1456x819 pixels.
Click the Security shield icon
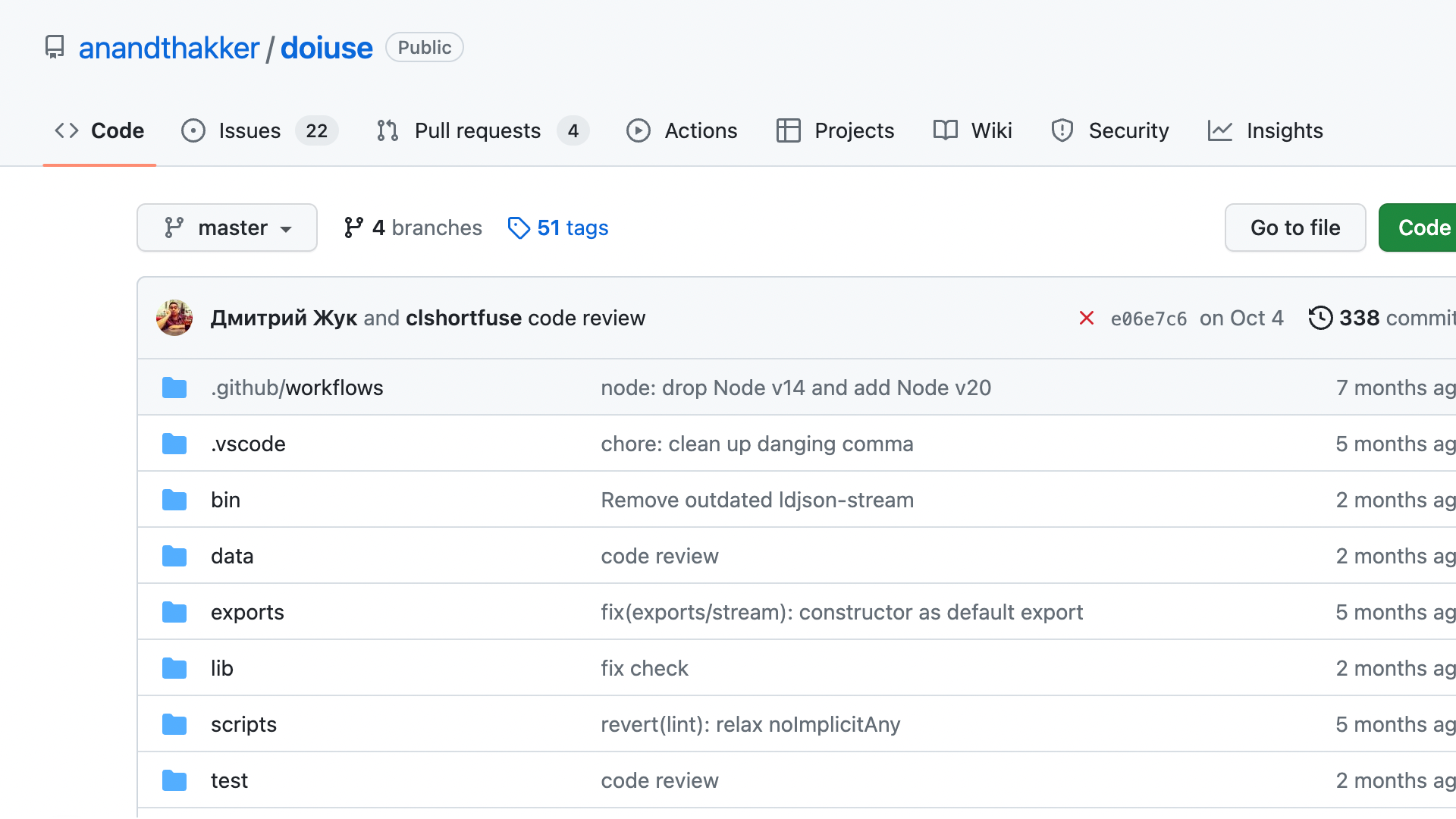tap(1062, 130)
